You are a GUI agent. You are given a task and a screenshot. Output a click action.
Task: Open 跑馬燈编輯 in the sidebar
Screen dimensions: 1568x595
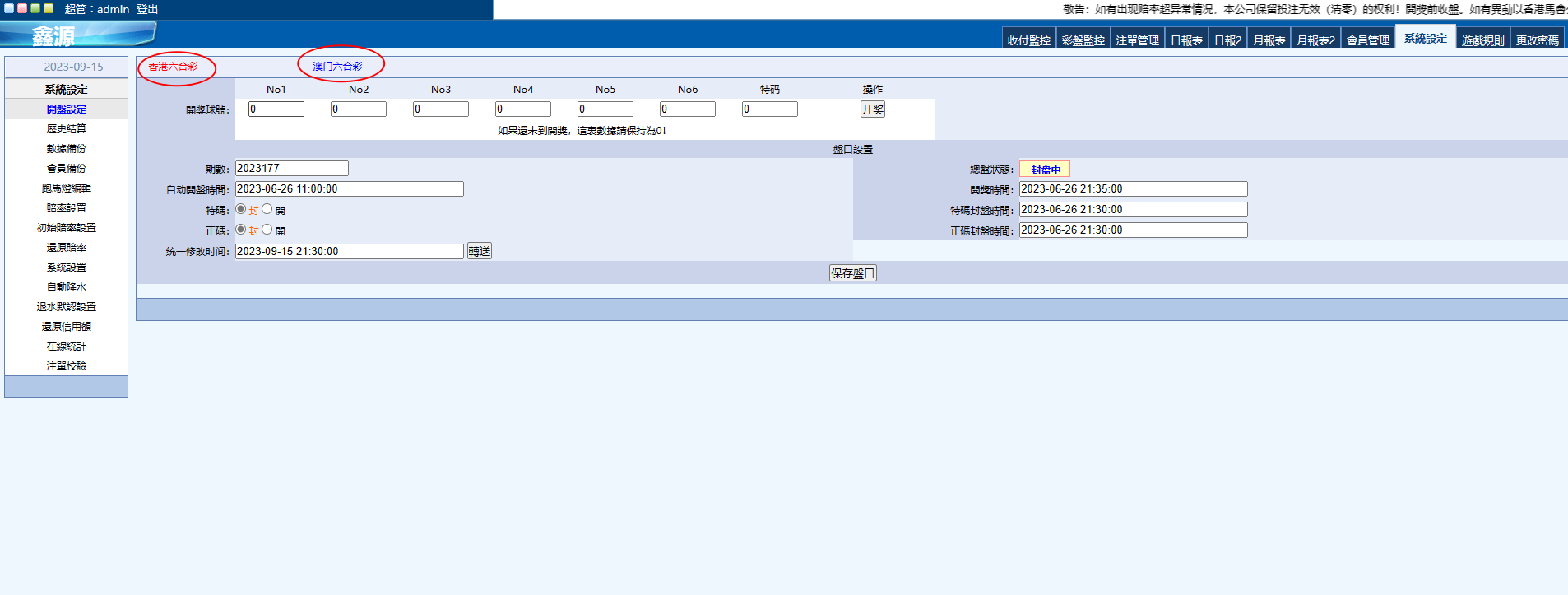[x=66, y=188]
